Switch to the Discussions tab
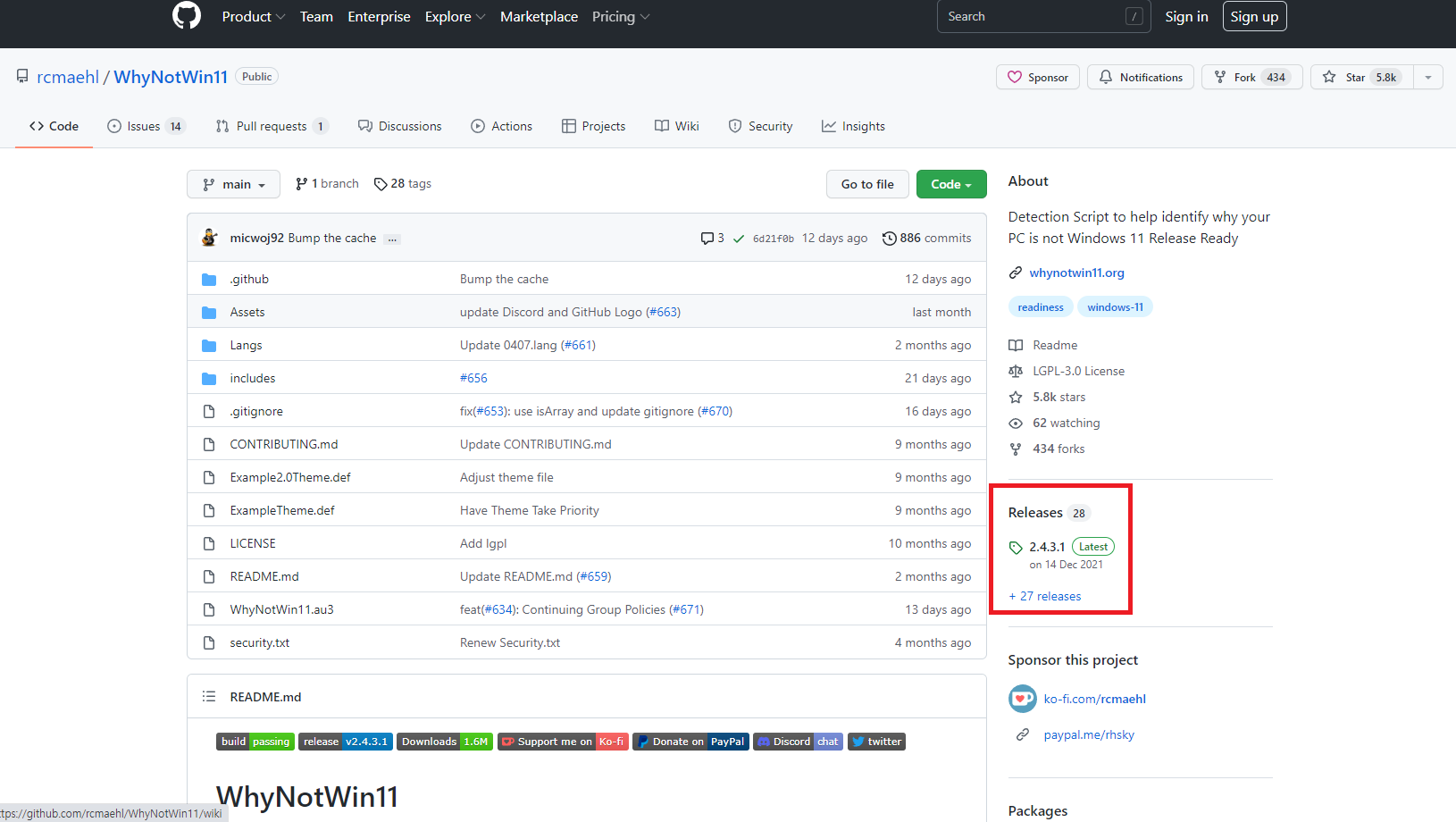Screen dimensions: 1456x822 point(399,126)
